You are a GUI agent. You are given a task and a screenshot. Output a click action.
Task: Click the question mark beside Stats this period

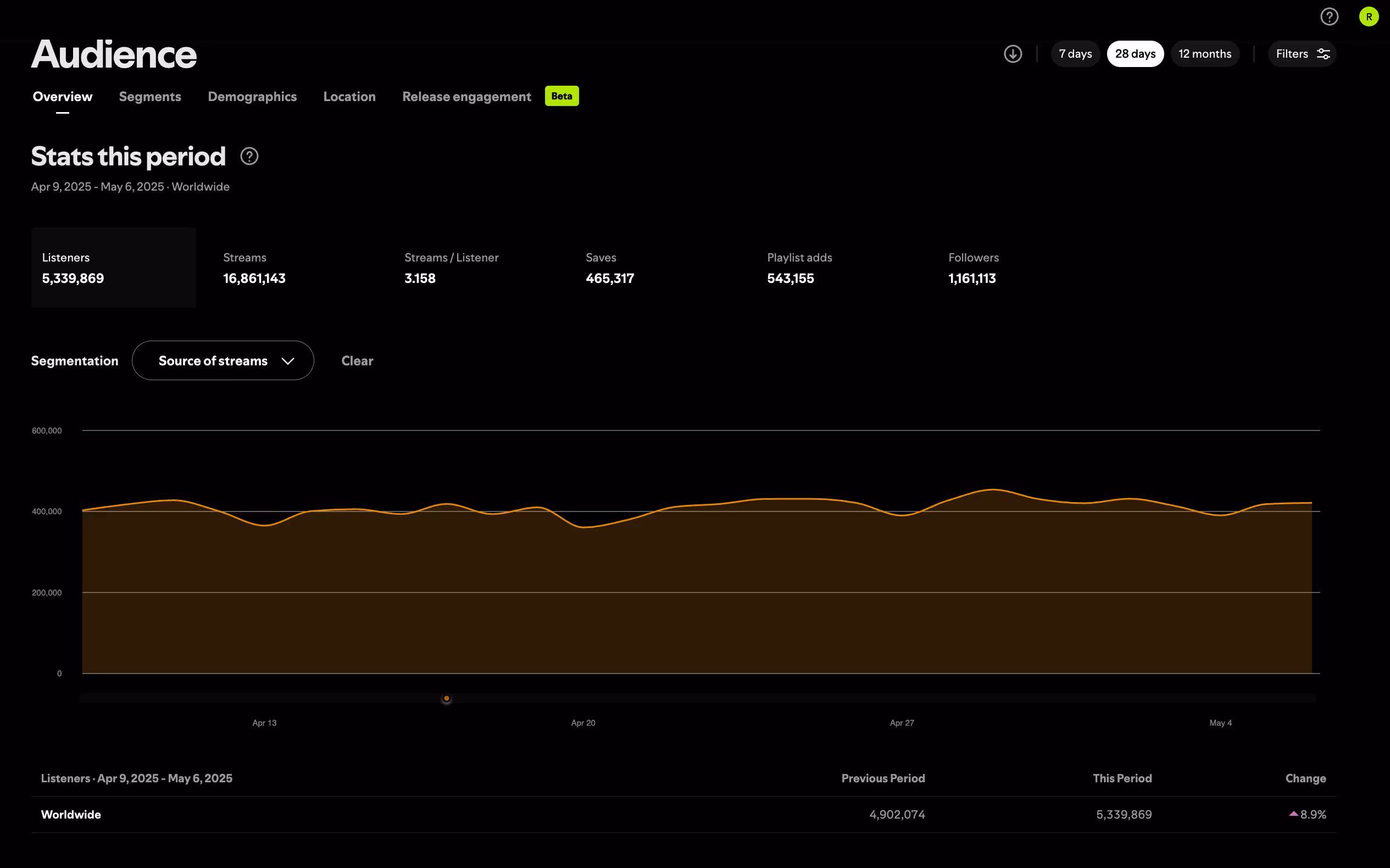[249, 156]
